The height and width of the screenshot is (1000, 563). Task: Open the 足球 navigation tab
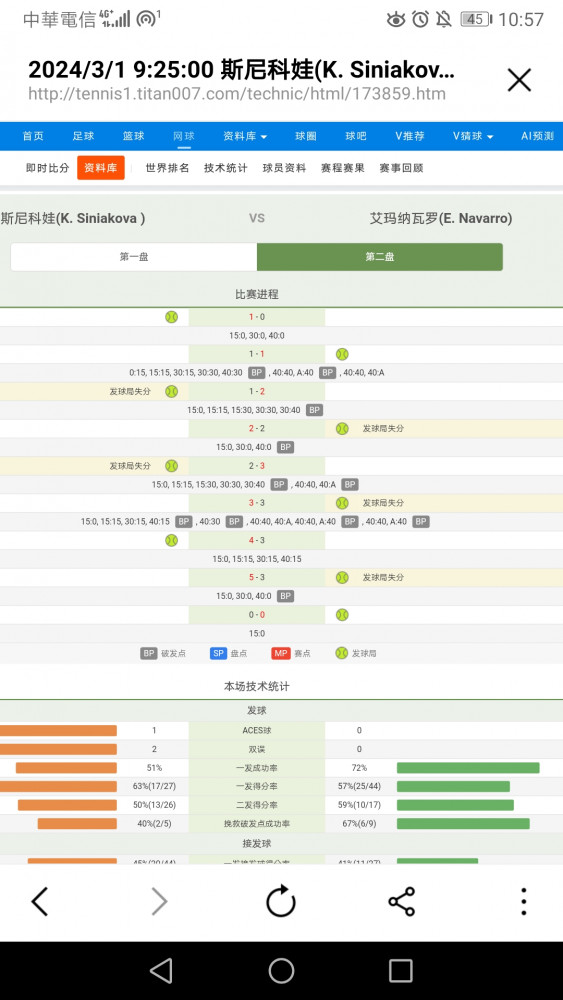coord(84,136)
